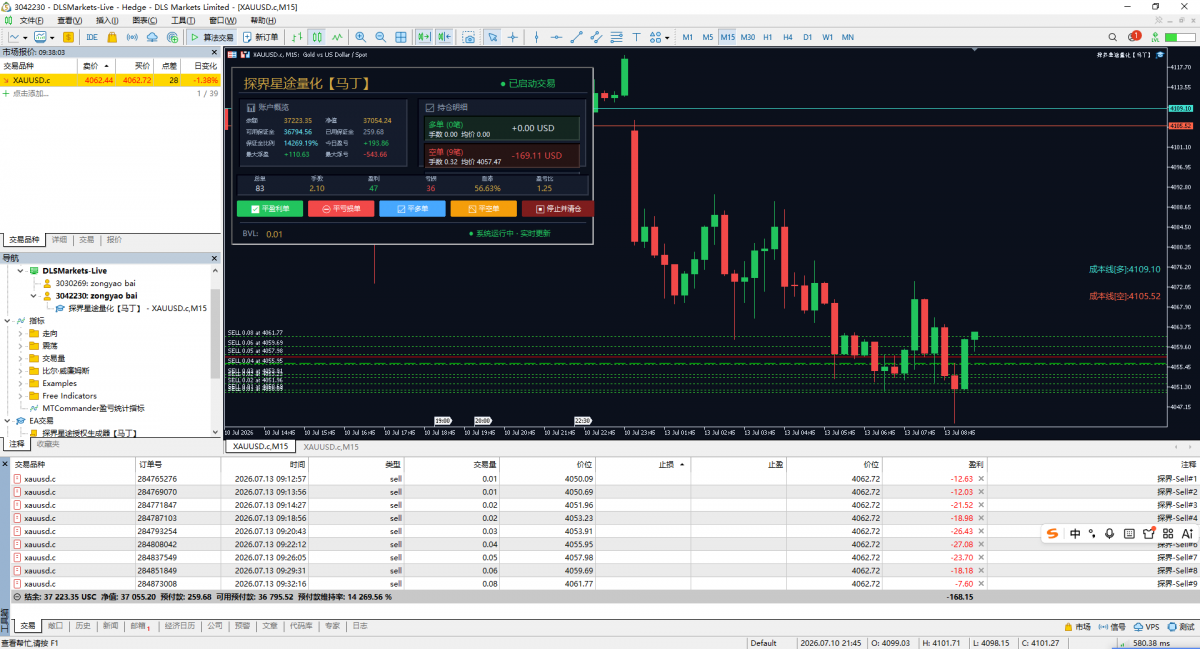Viewport: 1200px width, 649px height.
Task: Select the text label tool
Action: point(636,37)
